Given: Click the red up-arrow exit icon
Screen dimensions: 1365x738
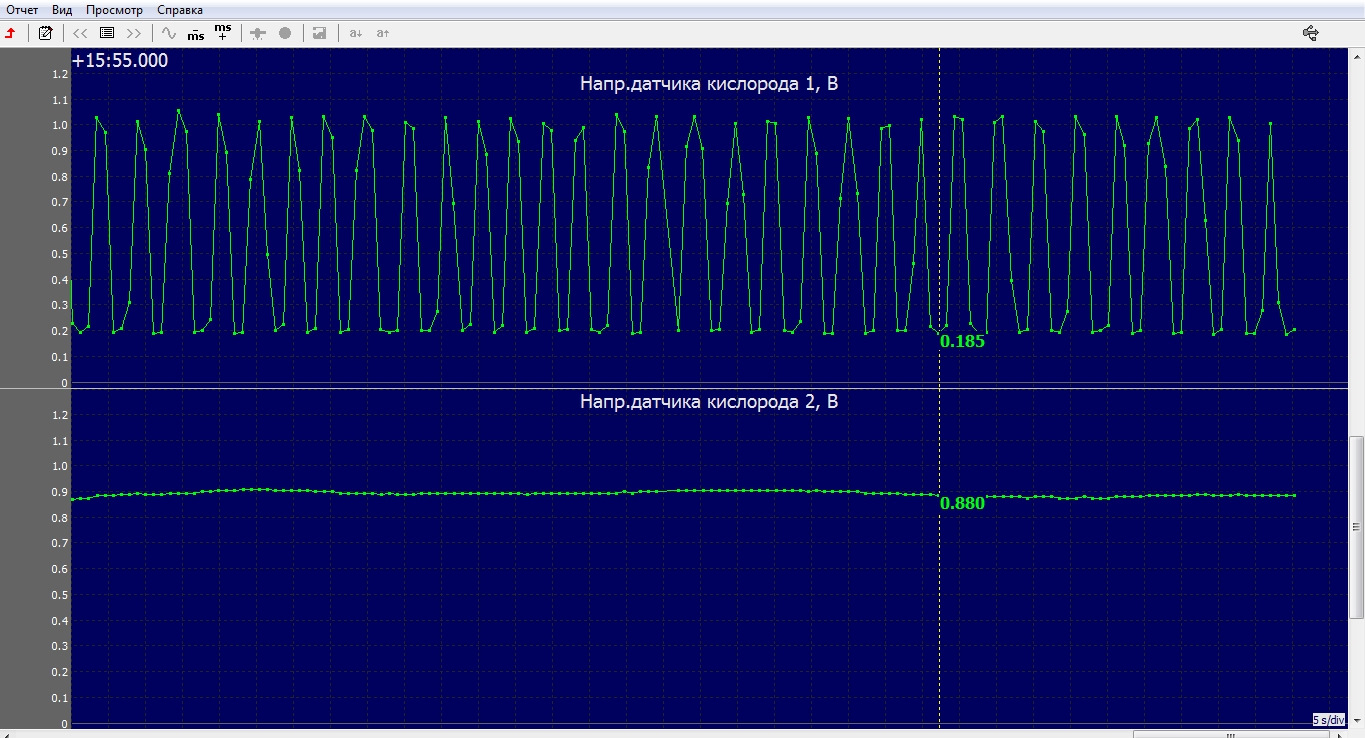Looking at the screenshot, I should point(11,33).
